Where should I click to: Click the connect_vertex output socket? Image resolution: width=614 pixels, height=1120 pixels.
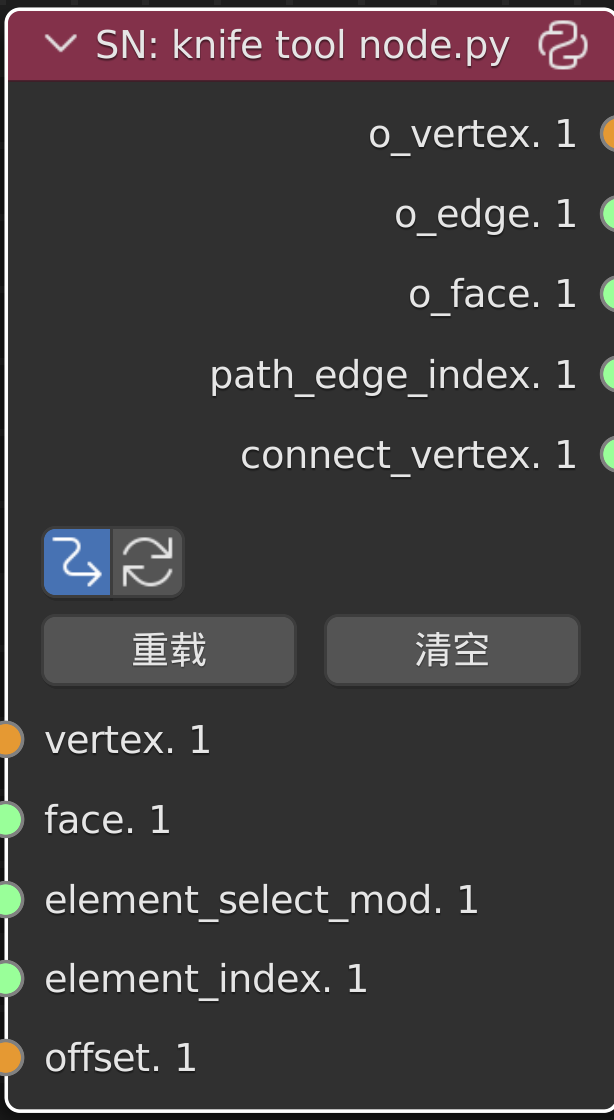coord(609,454)
